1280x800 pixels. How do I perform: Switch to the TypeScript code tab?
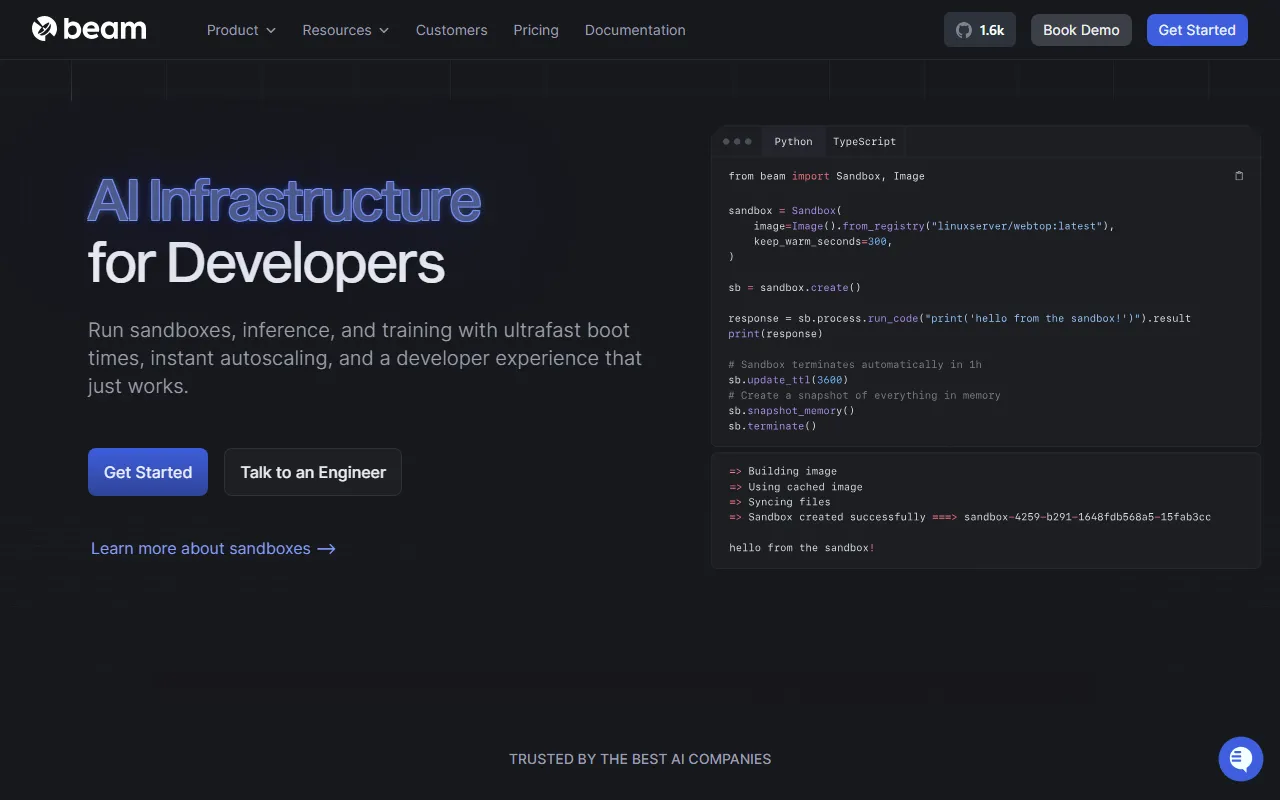tap(864, 142)
